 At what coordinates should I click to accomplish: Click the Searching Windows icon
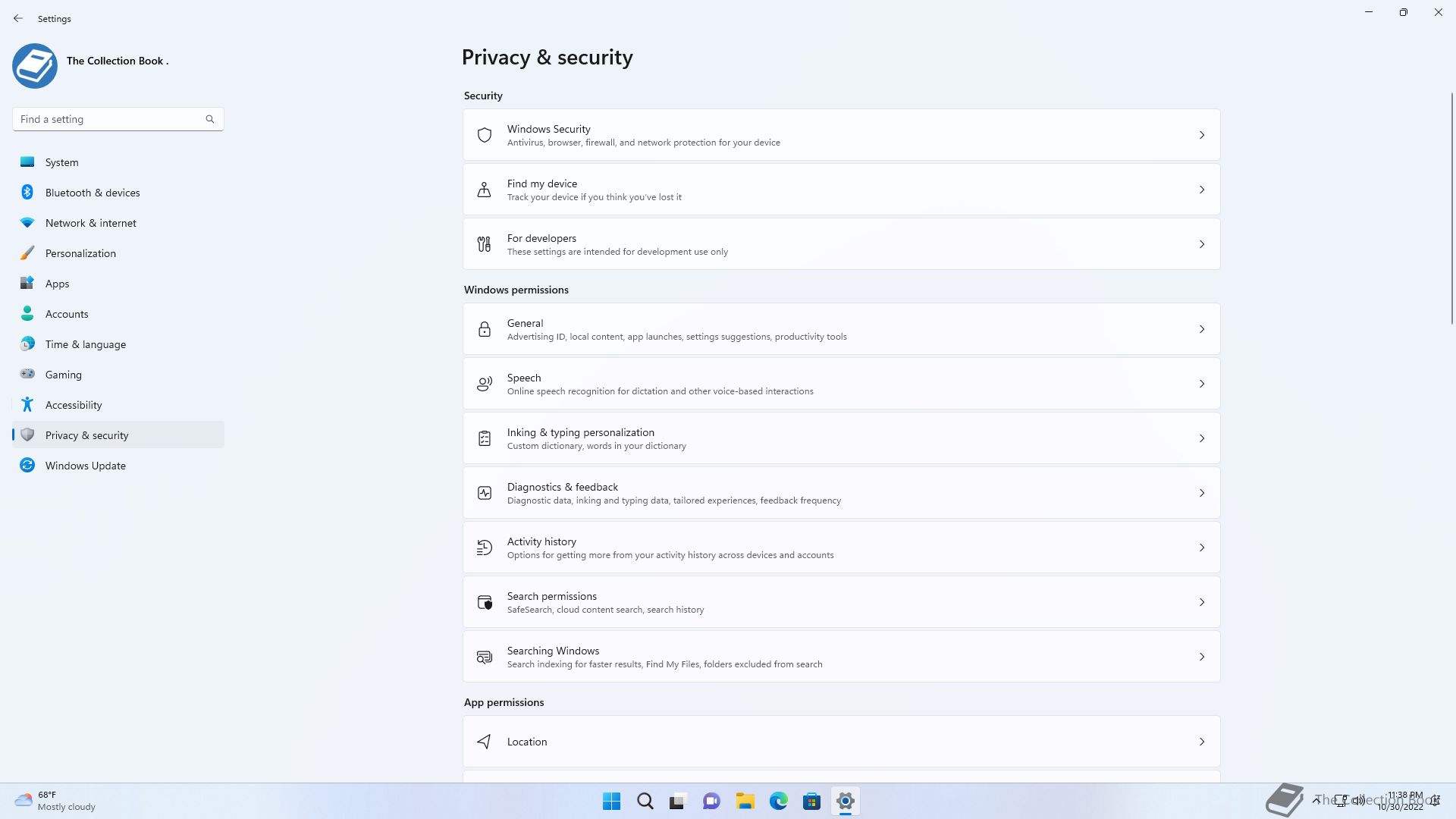tap(485, 657)
